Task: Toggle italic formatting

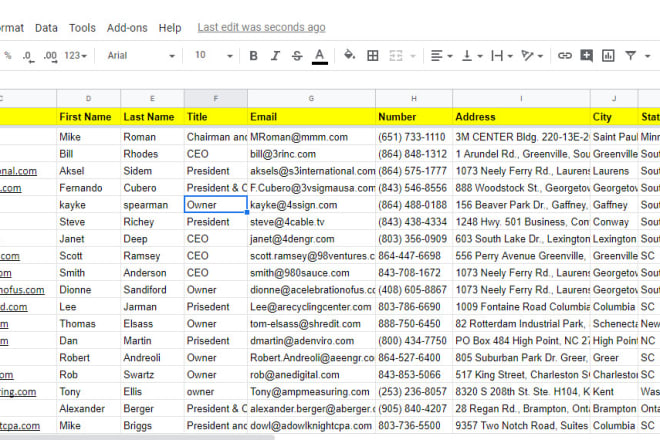Action: click(x=275, y=56)
